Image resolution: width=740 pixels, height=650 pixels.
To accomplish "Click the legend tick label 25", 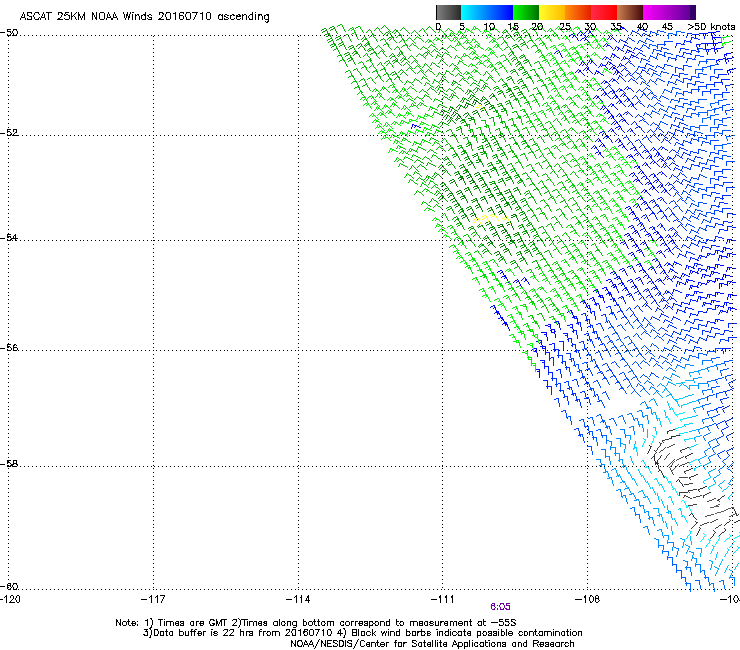I will pyautogui.click(x=565, y=27).
